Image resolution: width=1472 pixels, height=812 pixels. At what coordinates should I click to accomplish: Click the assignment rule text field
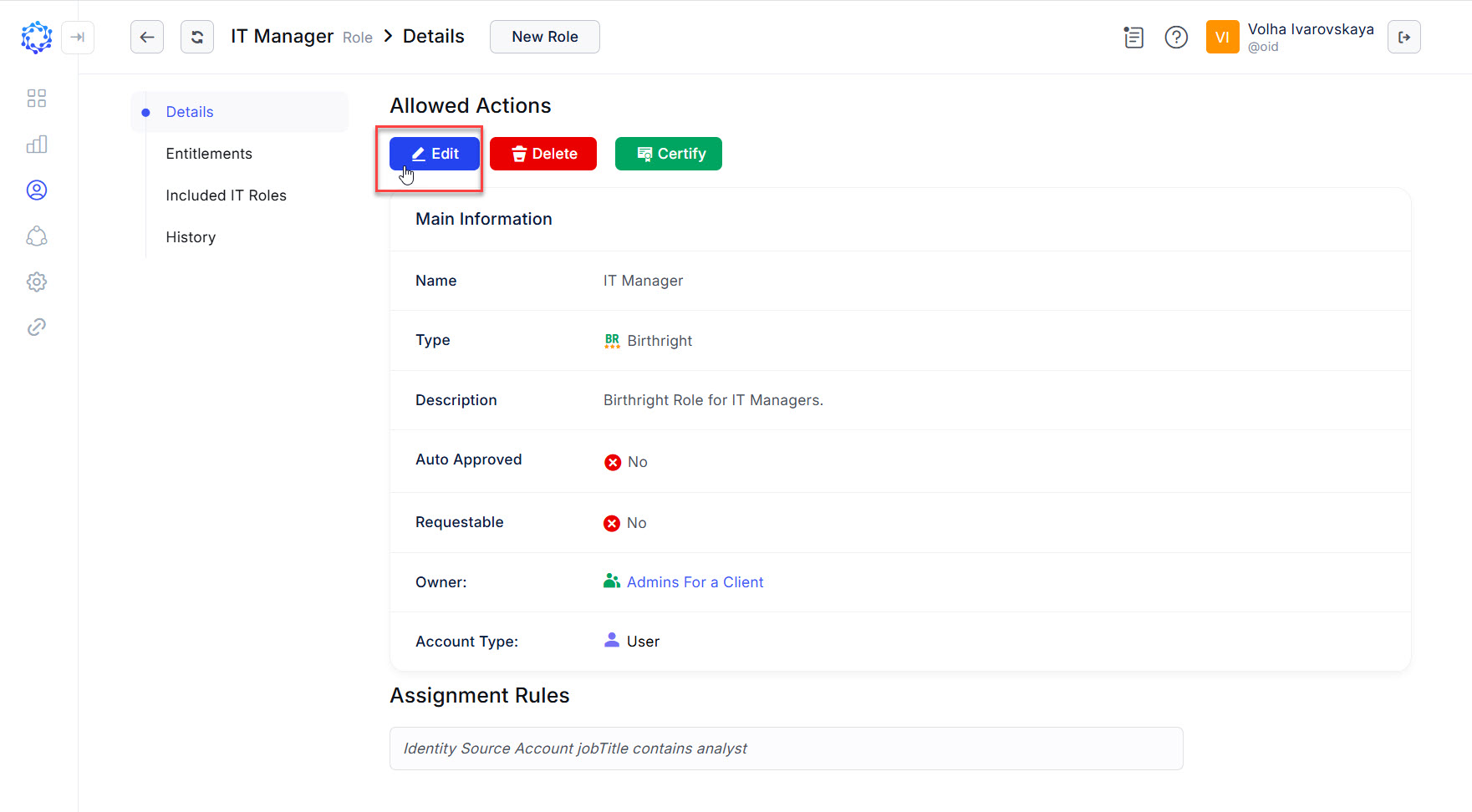coord(786,749)
